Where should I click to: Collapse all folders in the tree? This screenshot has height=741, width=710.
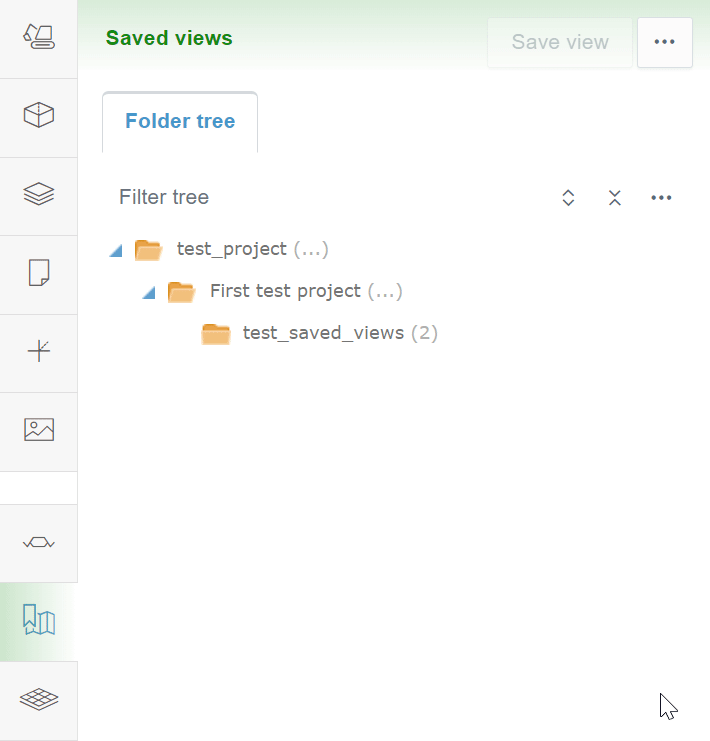[615, 198]
